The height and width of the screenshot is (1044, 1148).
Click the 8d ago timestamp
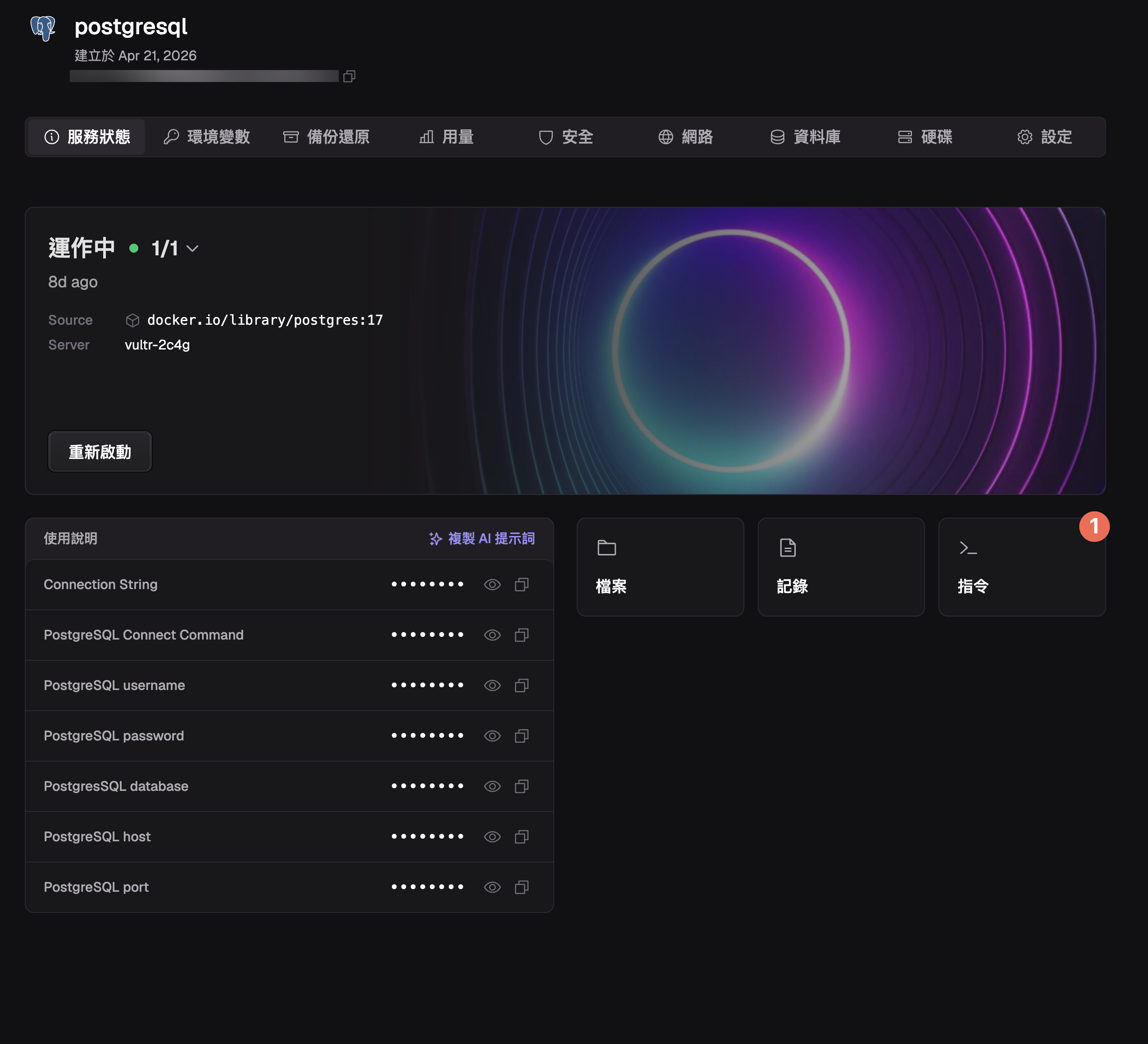(73, 282)
